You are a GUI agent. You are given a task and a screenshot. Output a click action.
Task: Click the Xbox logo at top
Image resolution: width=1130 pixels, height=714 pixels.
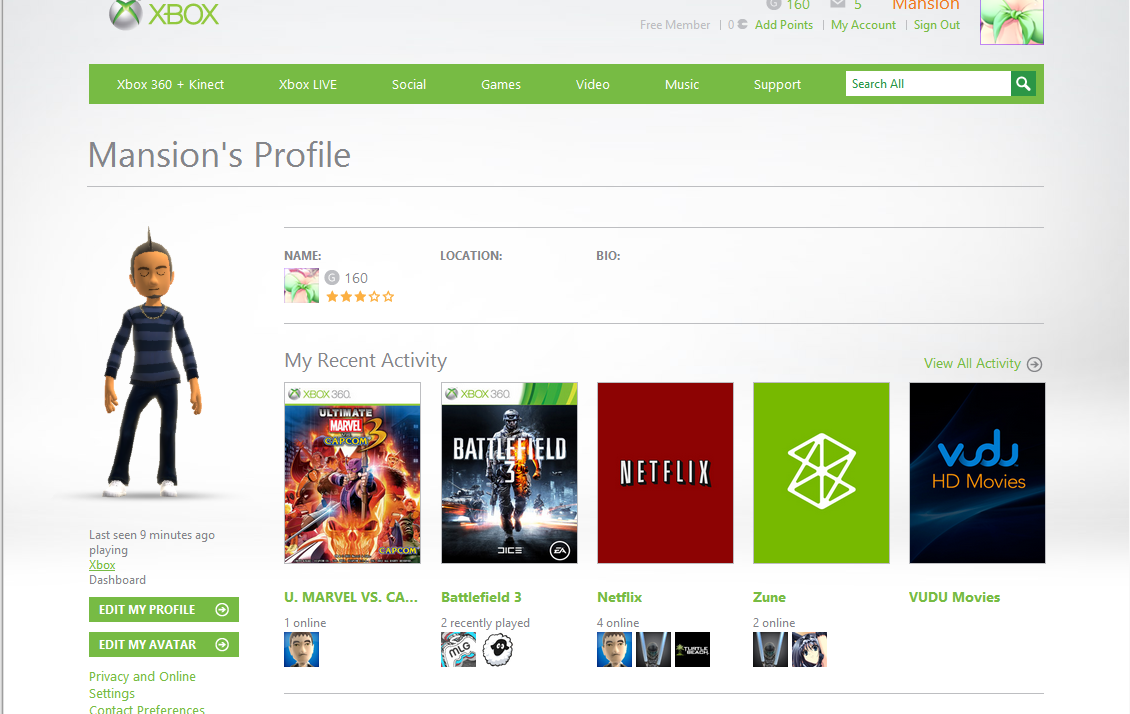[x=164, y=14]
